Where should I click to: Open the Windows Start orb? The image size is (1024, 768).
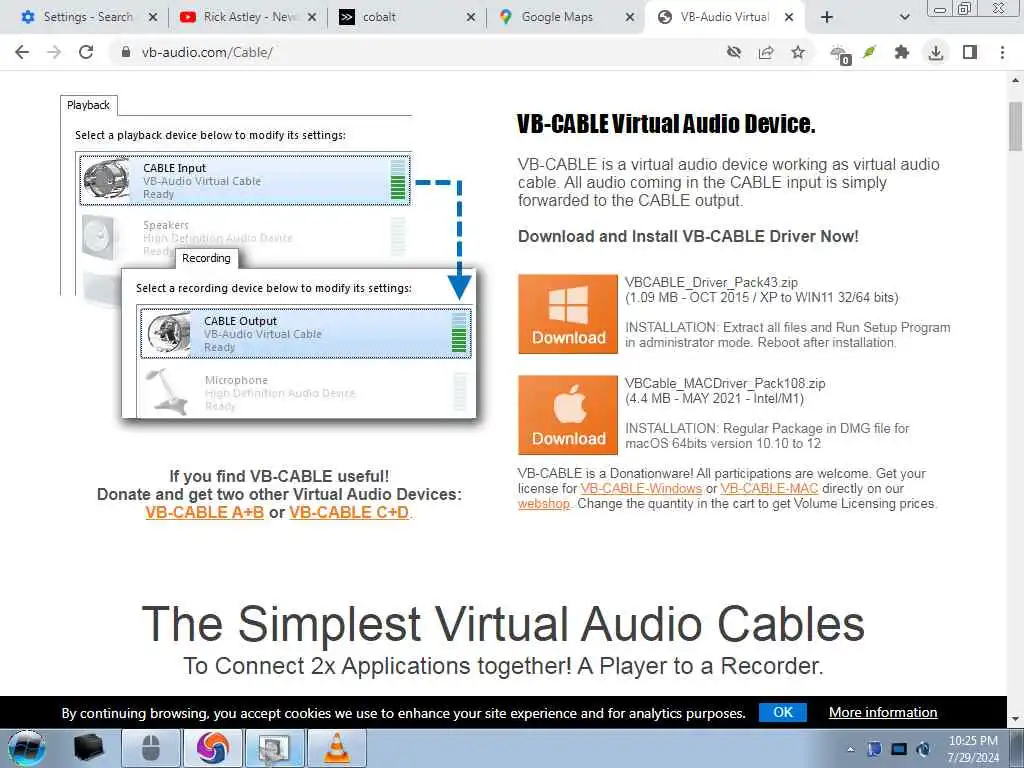27,748
